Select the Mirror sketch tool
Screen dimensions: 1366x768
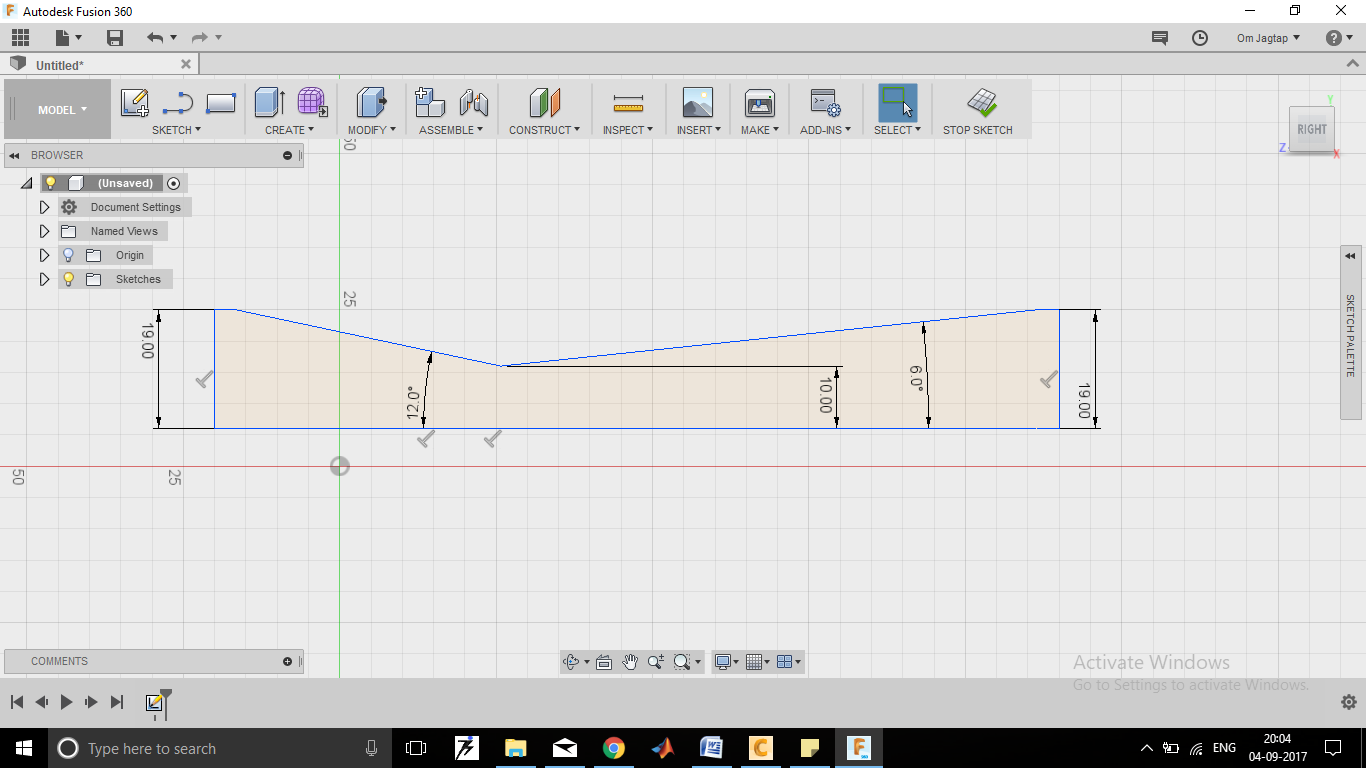click(x=473, y=102)
